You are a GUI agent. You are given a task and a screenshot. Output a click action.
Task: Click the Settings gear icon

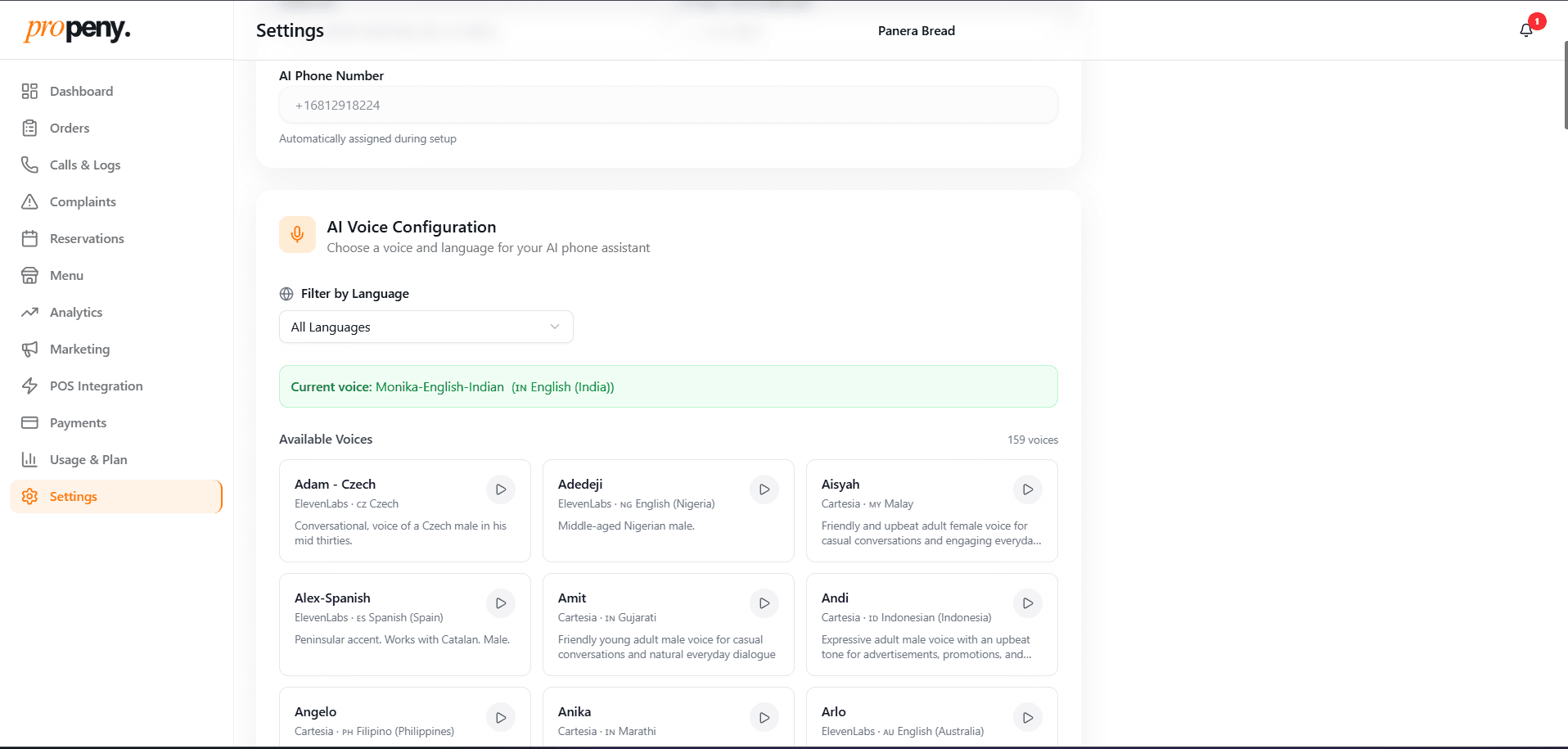(29, 496)
